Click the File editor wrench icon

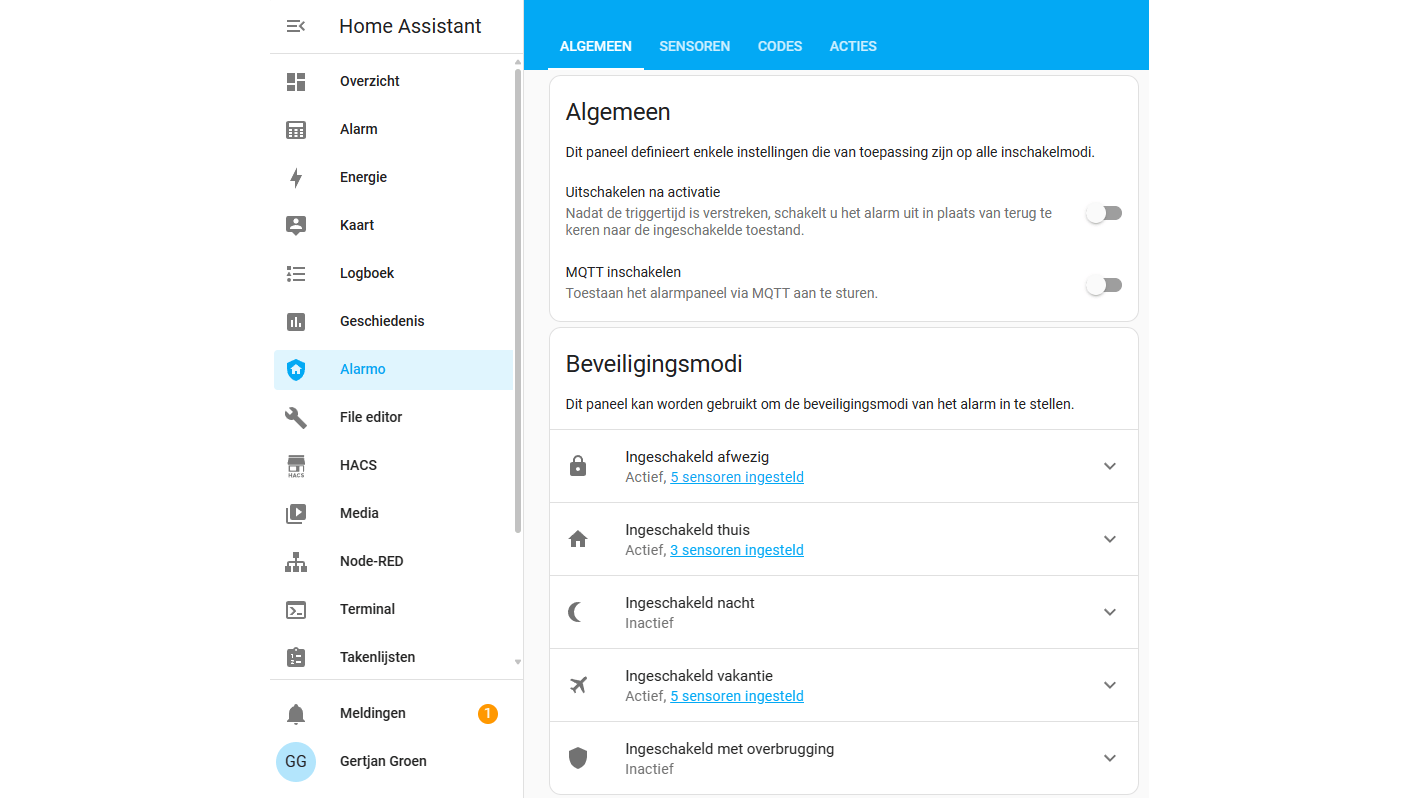point(296,417)
